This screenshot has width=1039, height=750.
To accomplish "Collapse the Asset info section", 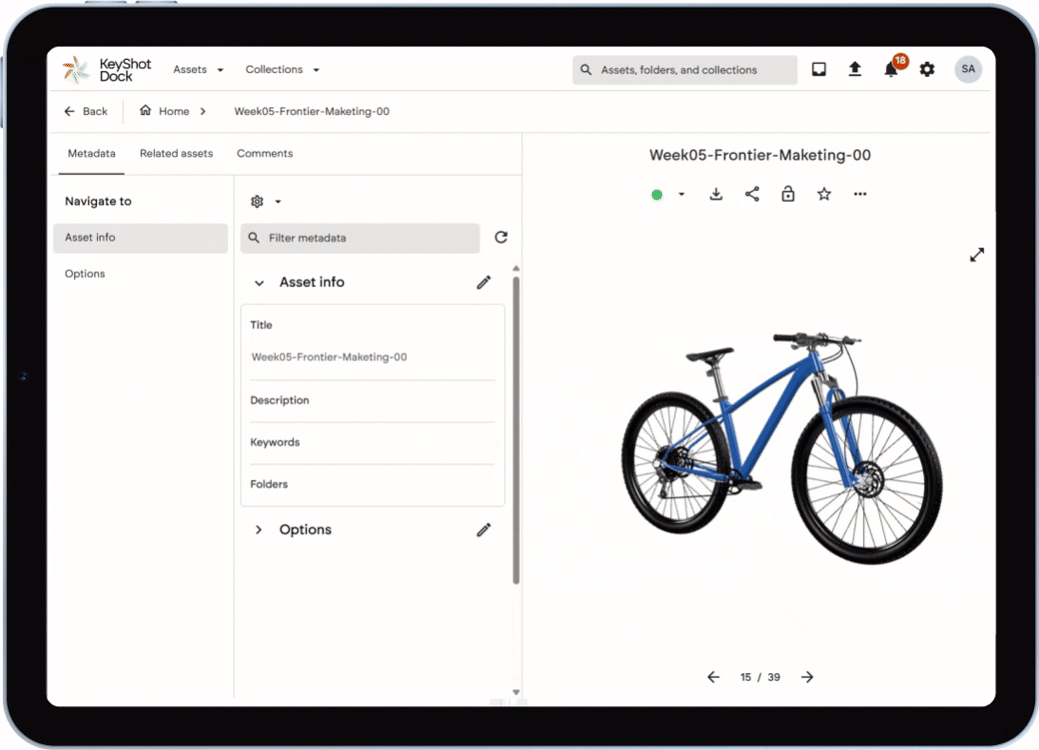I will tap(259, 283).
